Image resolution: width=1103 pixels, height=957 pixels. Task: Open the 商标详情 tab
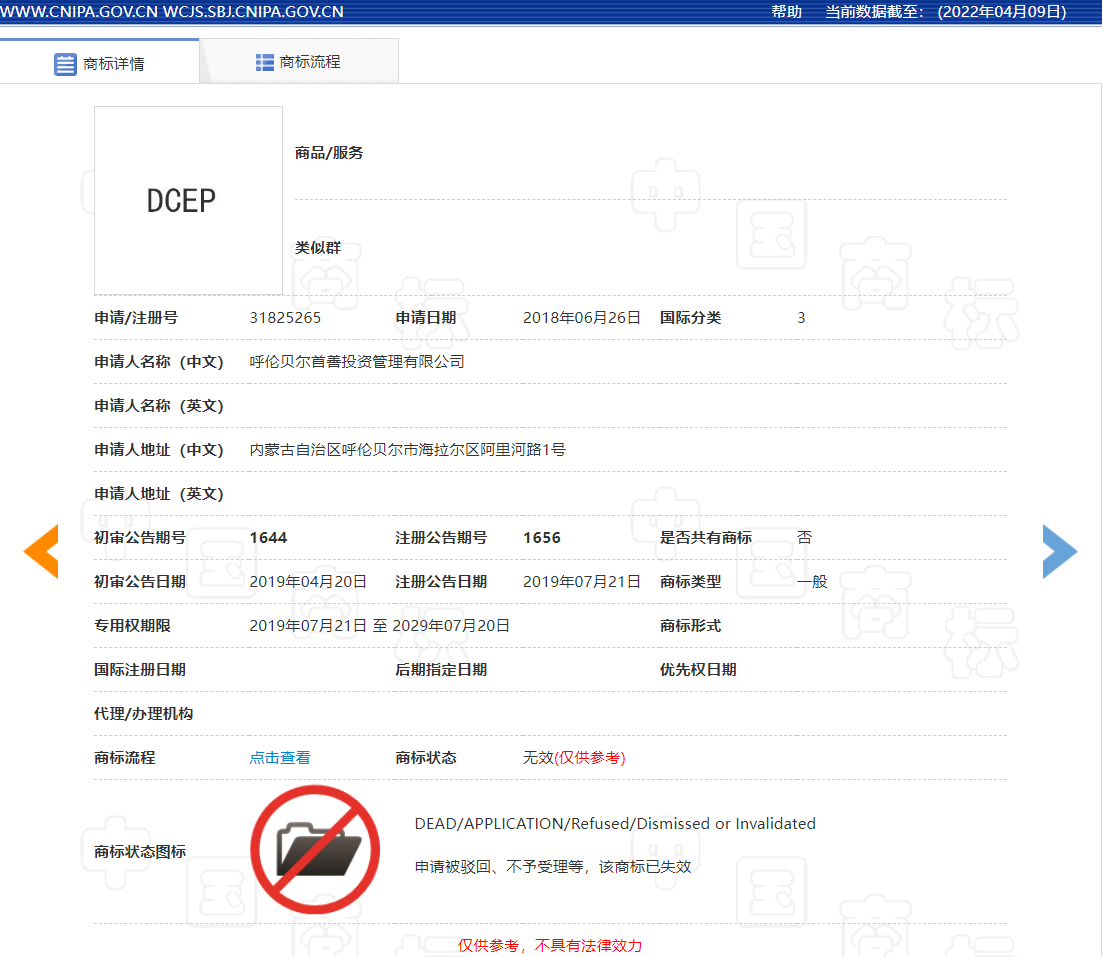[99, 63]
